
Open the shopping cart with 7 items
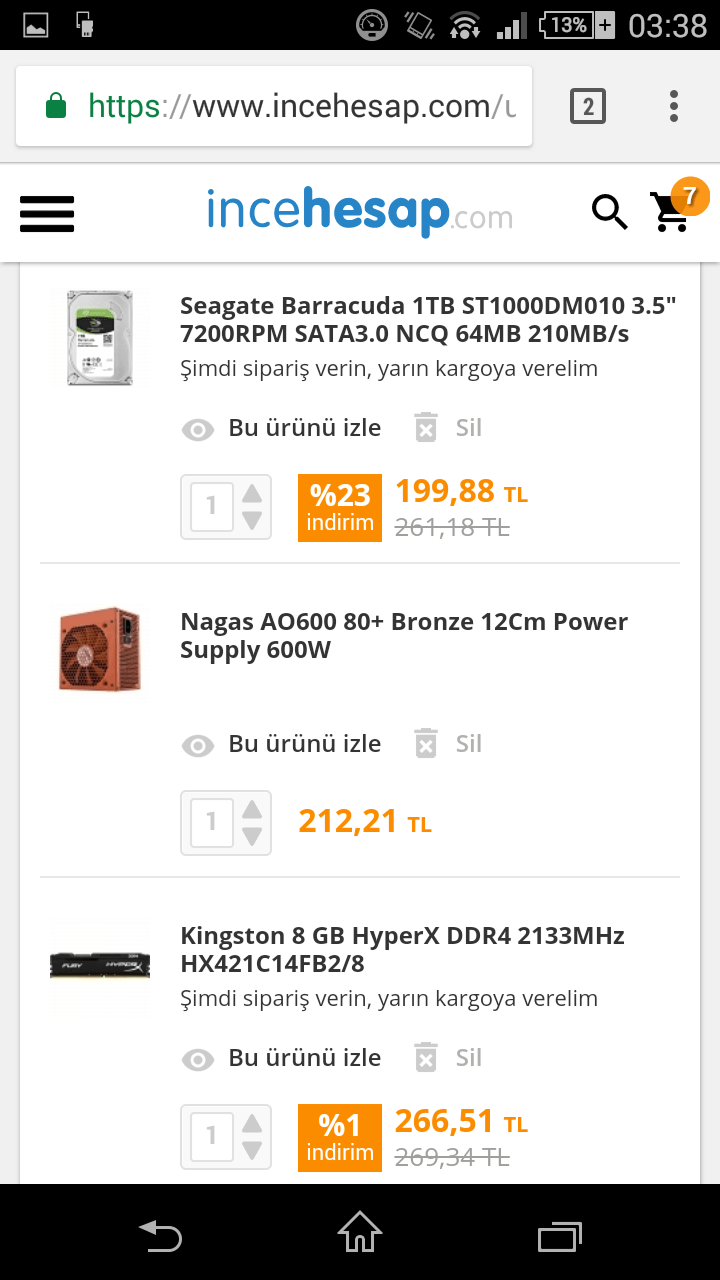pos(672,210)
